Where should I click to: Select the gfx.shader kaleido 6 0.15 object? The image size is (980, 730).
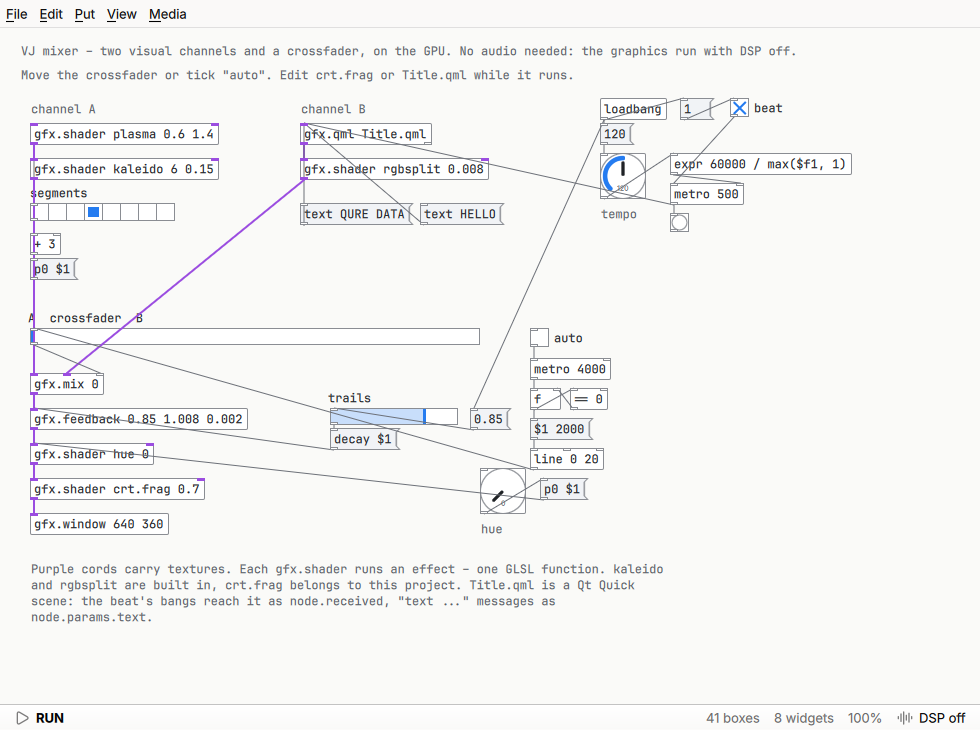[124, 169]
